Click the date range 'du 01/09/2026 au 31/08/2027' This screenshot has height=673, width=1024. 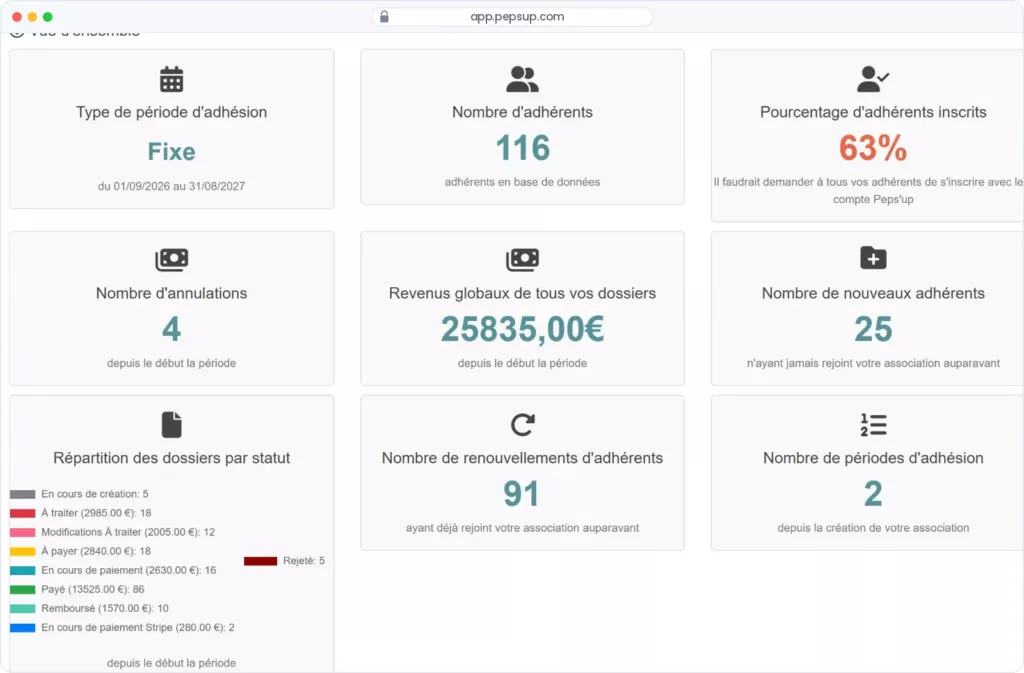[172, 186]
